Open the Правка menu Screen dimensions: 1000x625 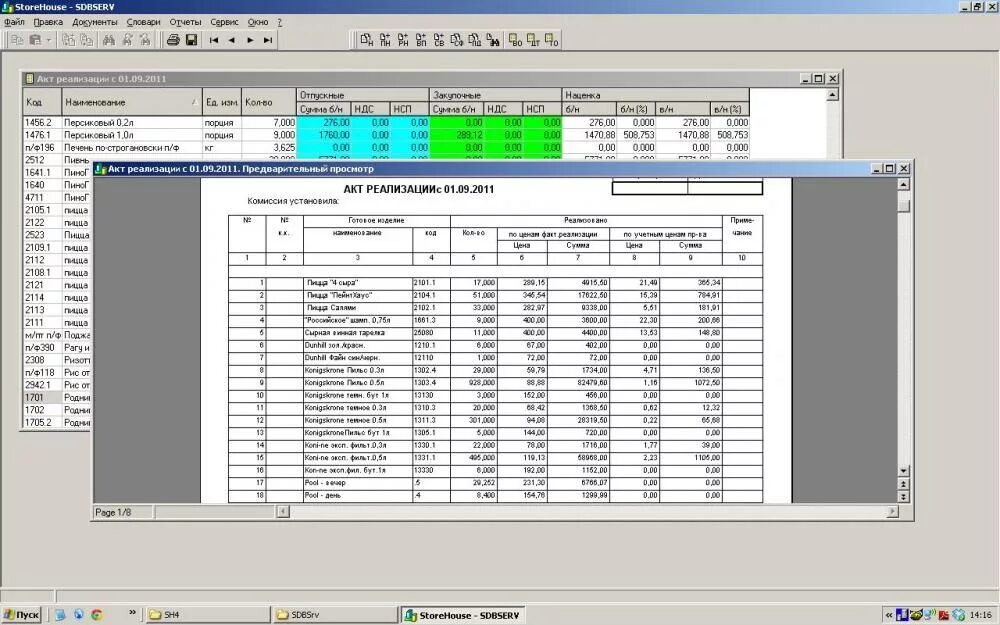point(48,22)
